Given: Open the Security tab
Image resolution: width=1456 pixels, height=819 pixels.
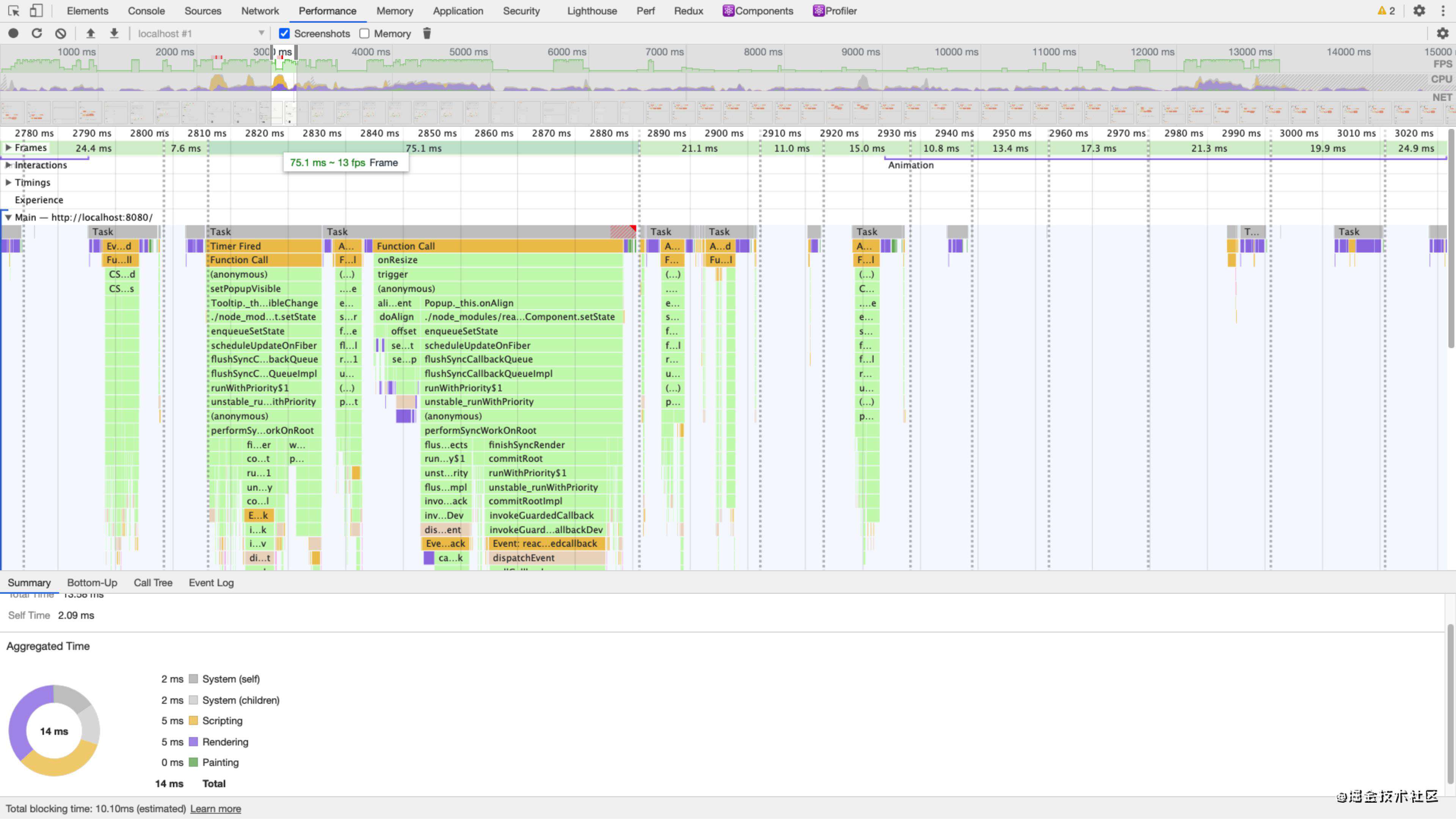Looking at the screenshot, I should click(x=521, y=11).
